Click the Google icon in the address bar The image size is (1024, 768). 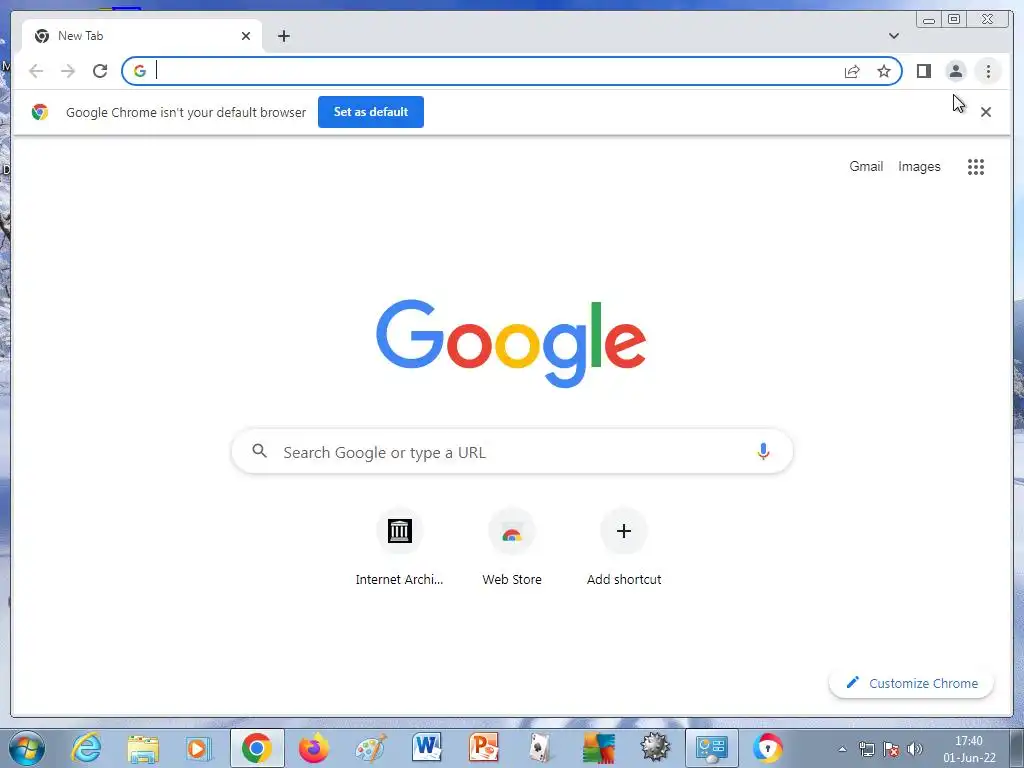point(140,71)
